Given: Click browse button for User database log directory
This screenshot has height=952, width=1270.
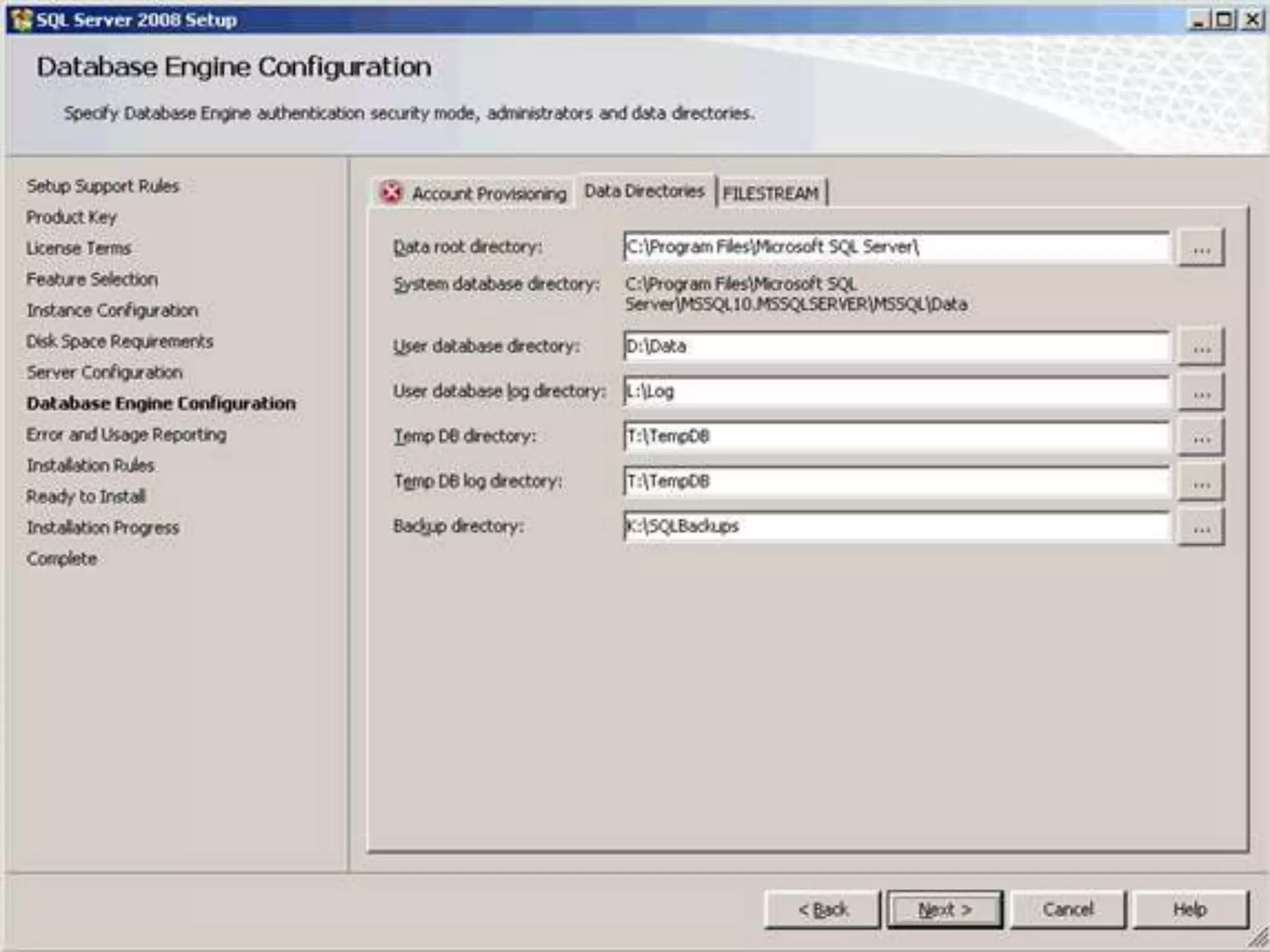Looking at the screenshot, I should (x=1201, y=392).
